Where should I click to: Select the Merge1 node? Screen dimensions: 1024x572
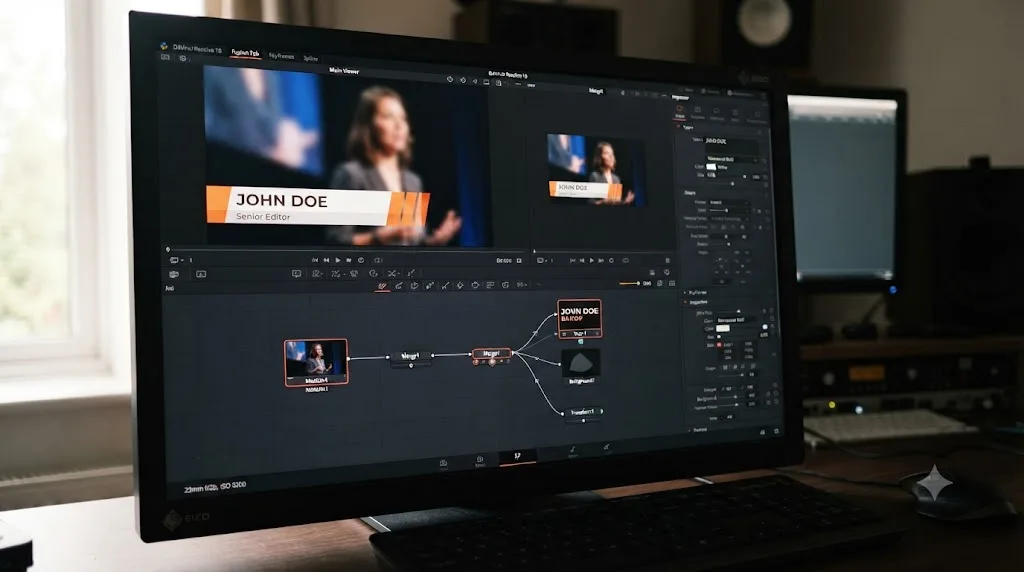[x=410, y=357]
